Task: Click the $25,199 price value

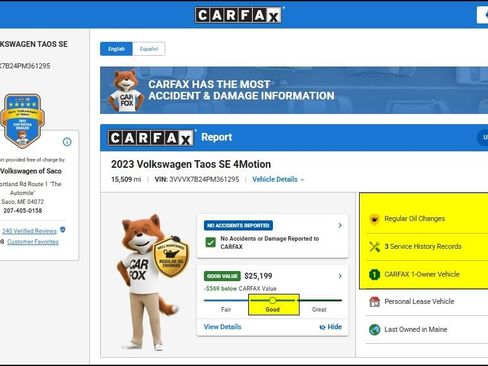Action: [258, 276]
